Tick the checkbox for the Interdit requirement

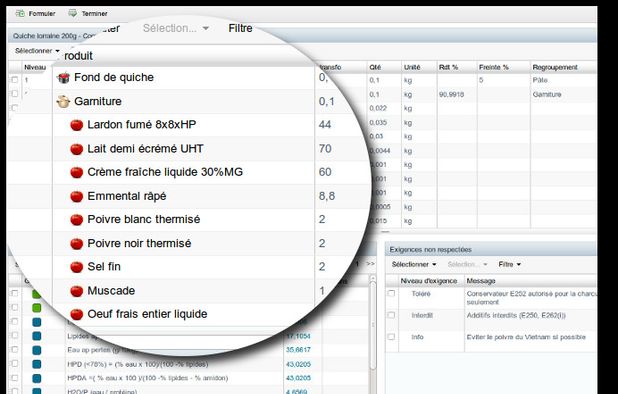391,315
